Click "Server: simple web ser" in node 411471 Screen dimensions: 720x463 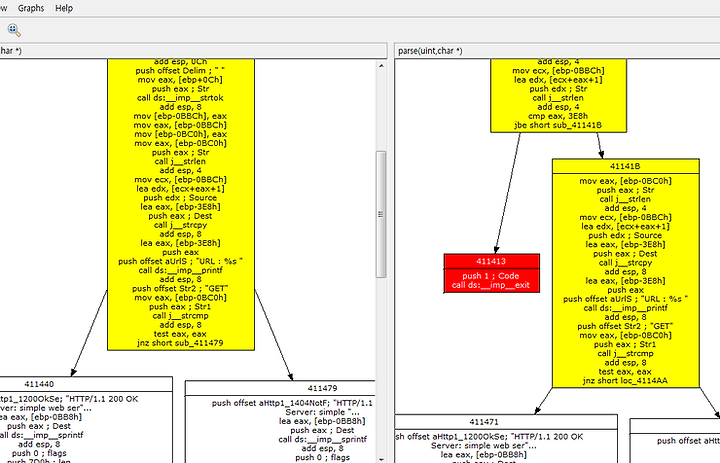click(x=484, y=446)
